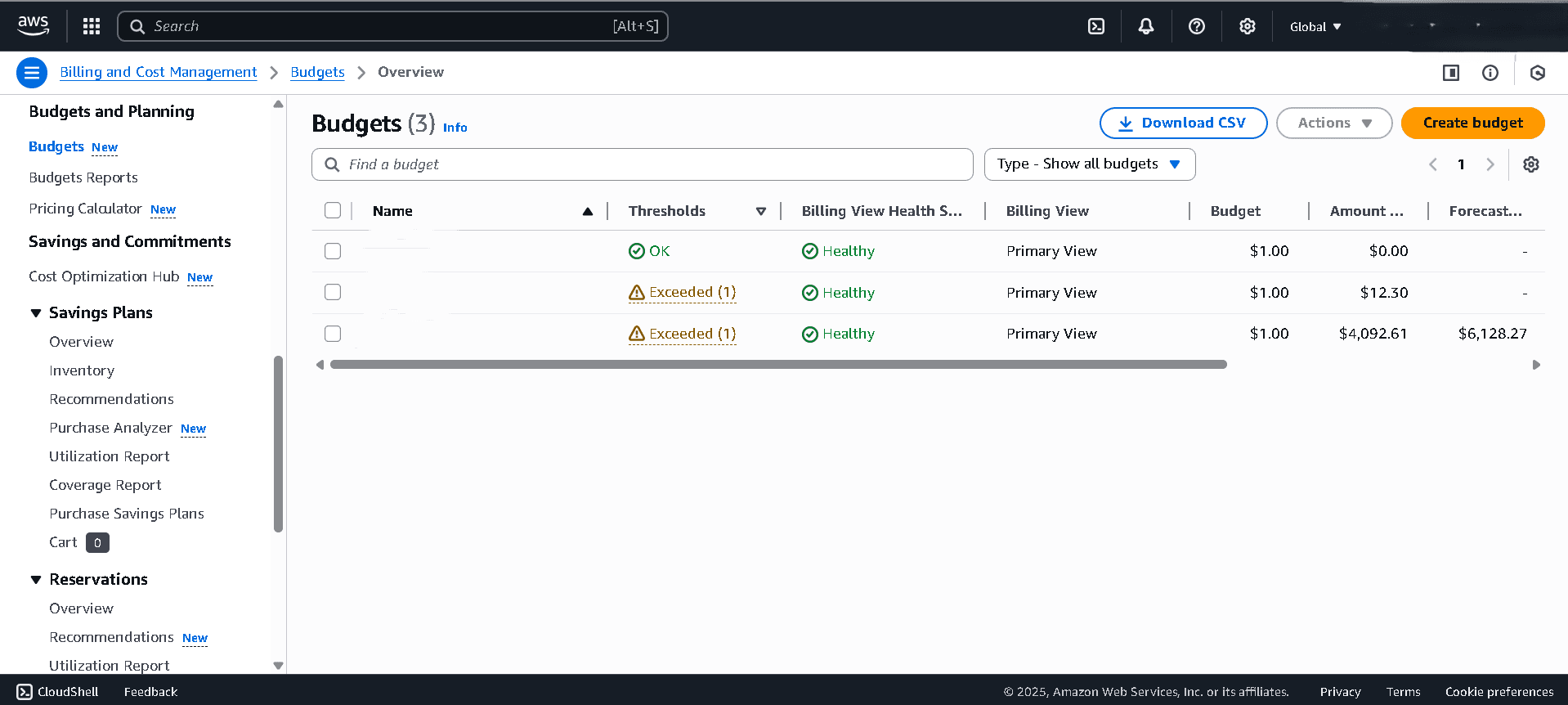Viewport: 1568px width, 705px height.
Task: Open the help question mark icon
Action: (x=1197, y=26)
